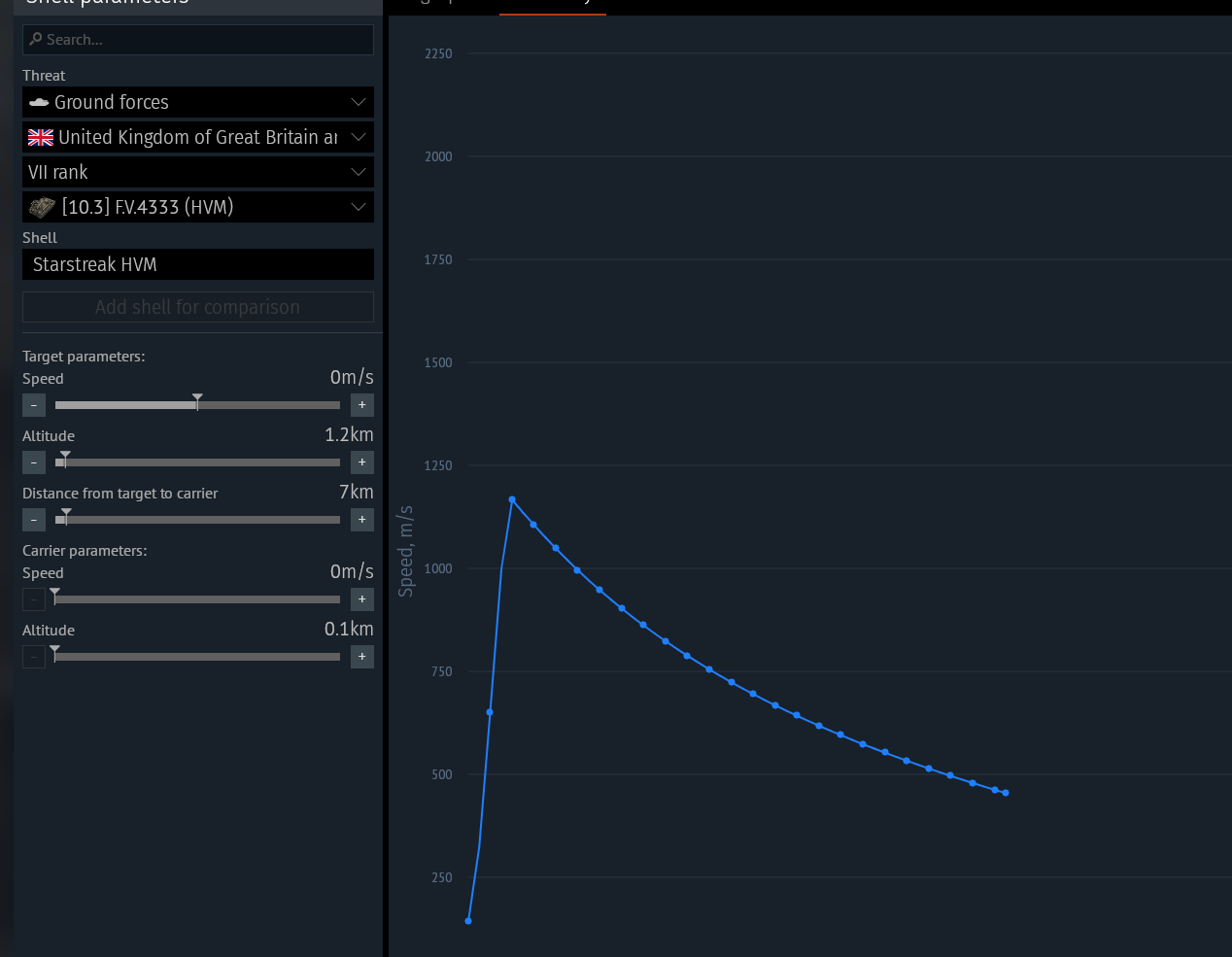Click the carrier Speed slider track
This screenshot has height=957, width=1232.
198,599
